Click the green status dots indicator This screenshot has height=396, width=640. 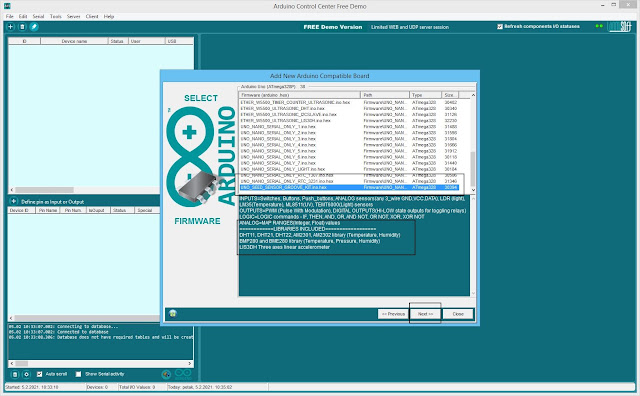[x=599, y=26]
